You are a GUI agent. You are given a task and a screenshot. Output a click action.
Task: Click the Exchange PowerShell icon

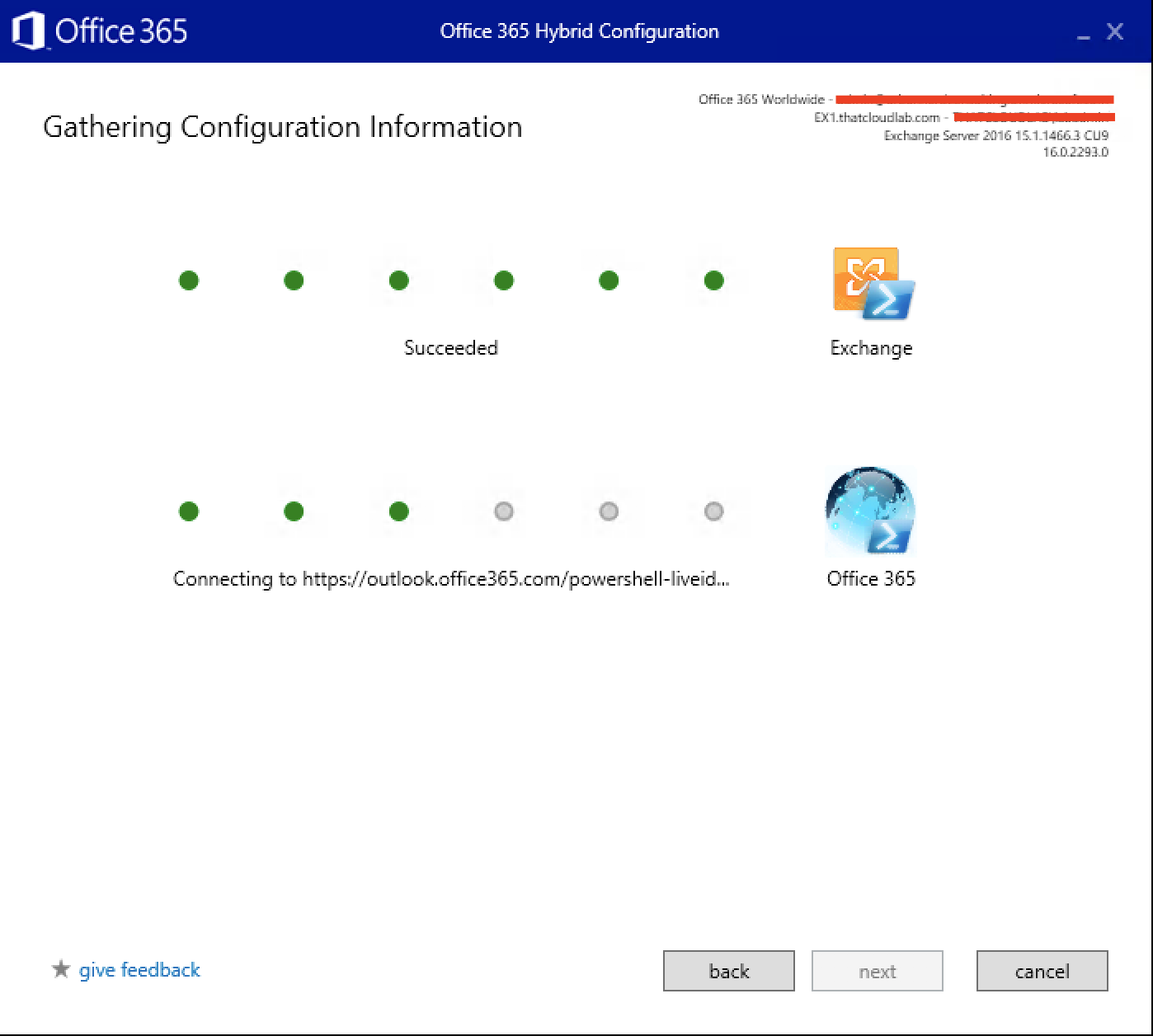[x=873, y=283]
